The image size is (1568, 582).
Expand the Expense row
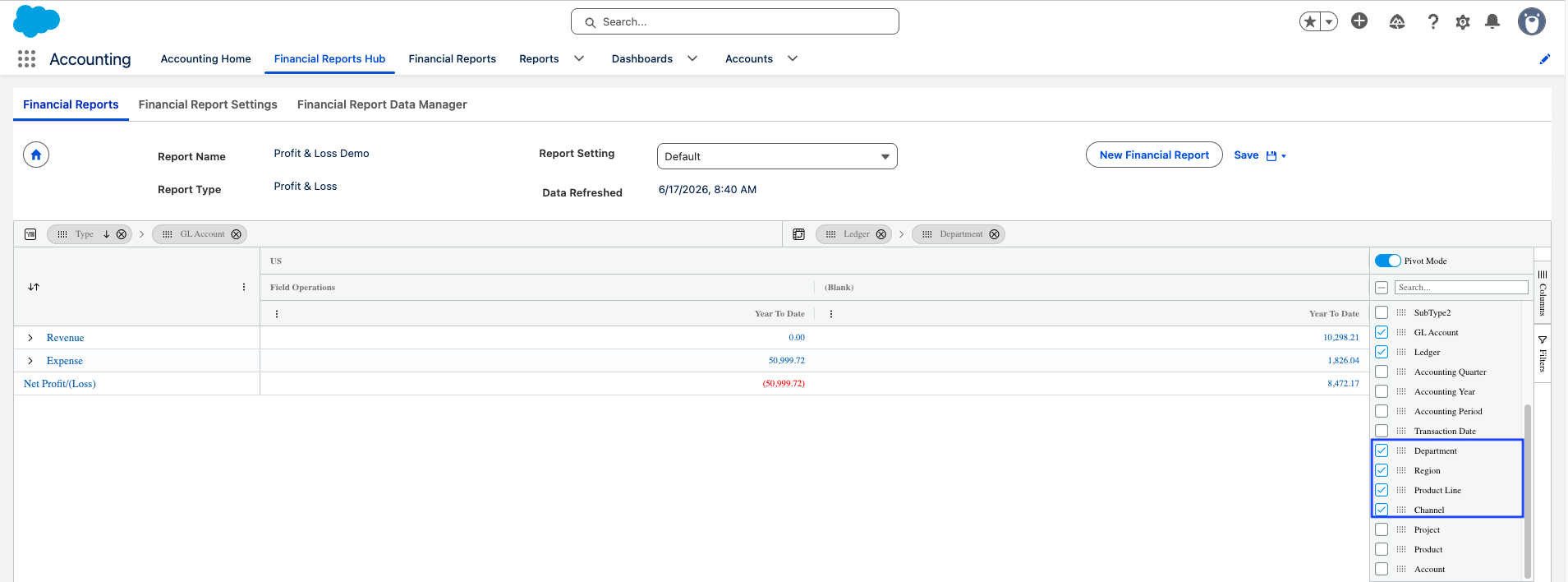(x=30, y=361)
